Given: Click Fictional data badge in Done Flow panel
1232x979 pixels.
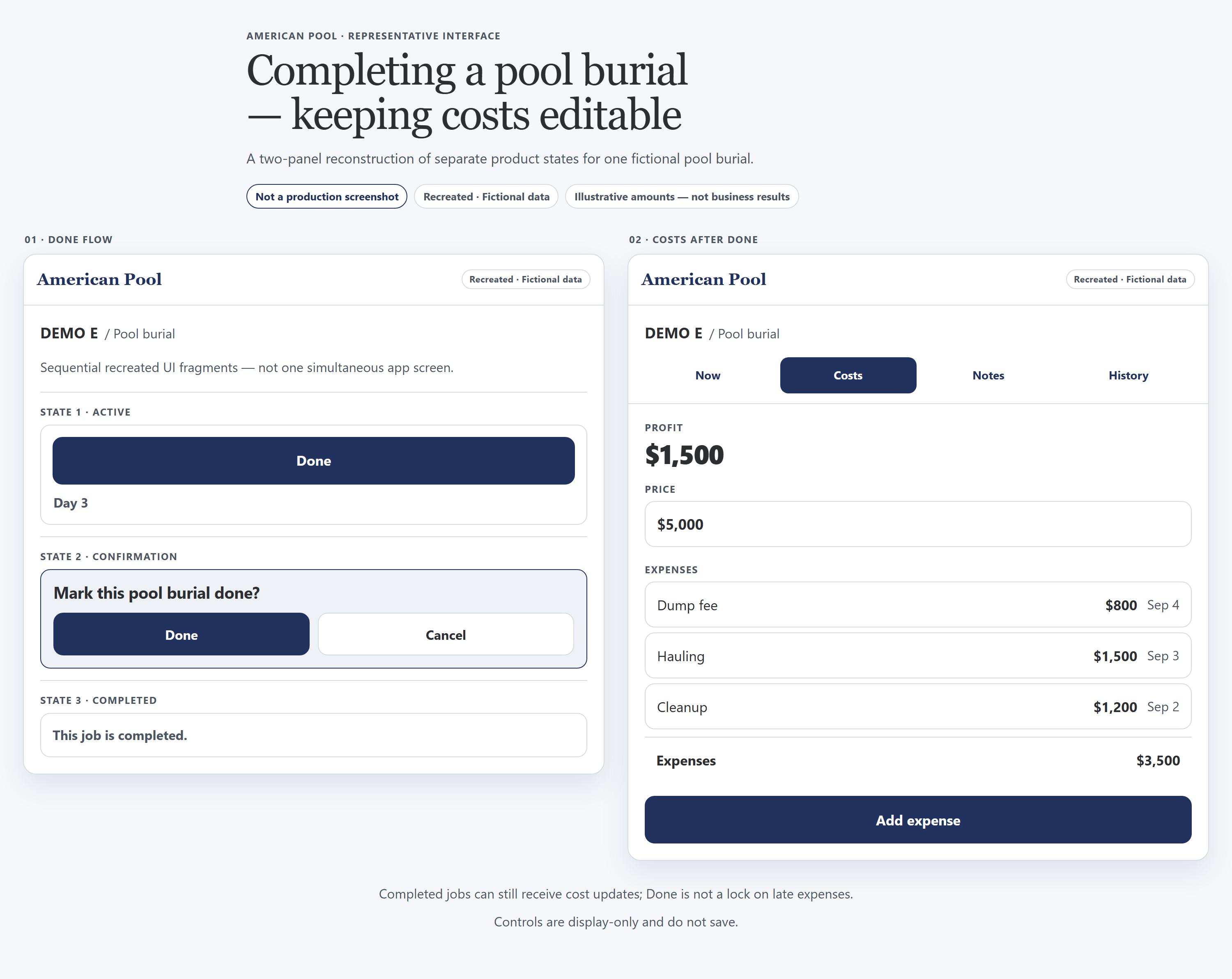Looking at the screenshot, I should 526,280.
